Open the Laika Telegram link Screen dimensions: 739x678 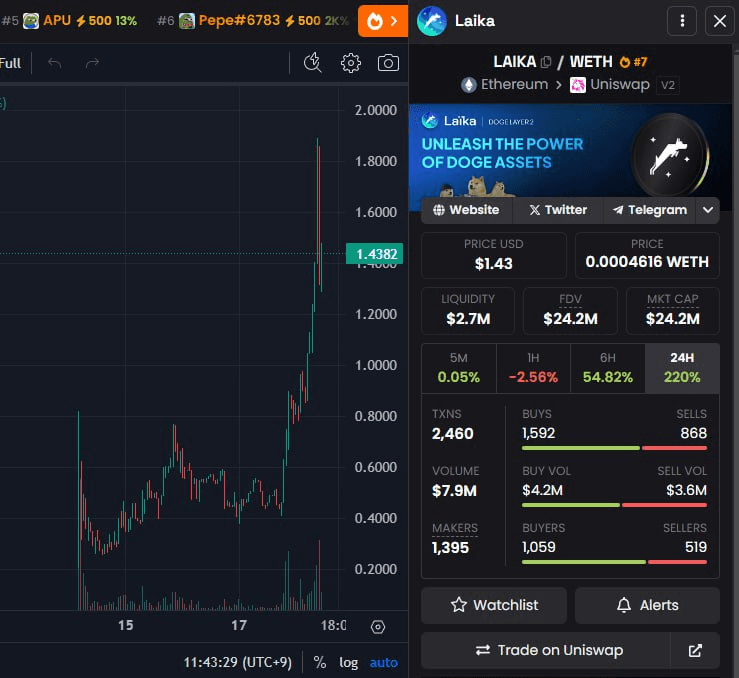click(650, 210)
